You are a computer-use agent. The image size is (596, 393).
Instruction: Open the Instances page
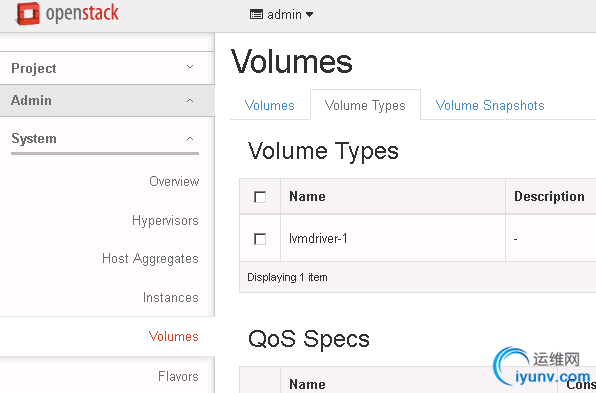(171, 297)
